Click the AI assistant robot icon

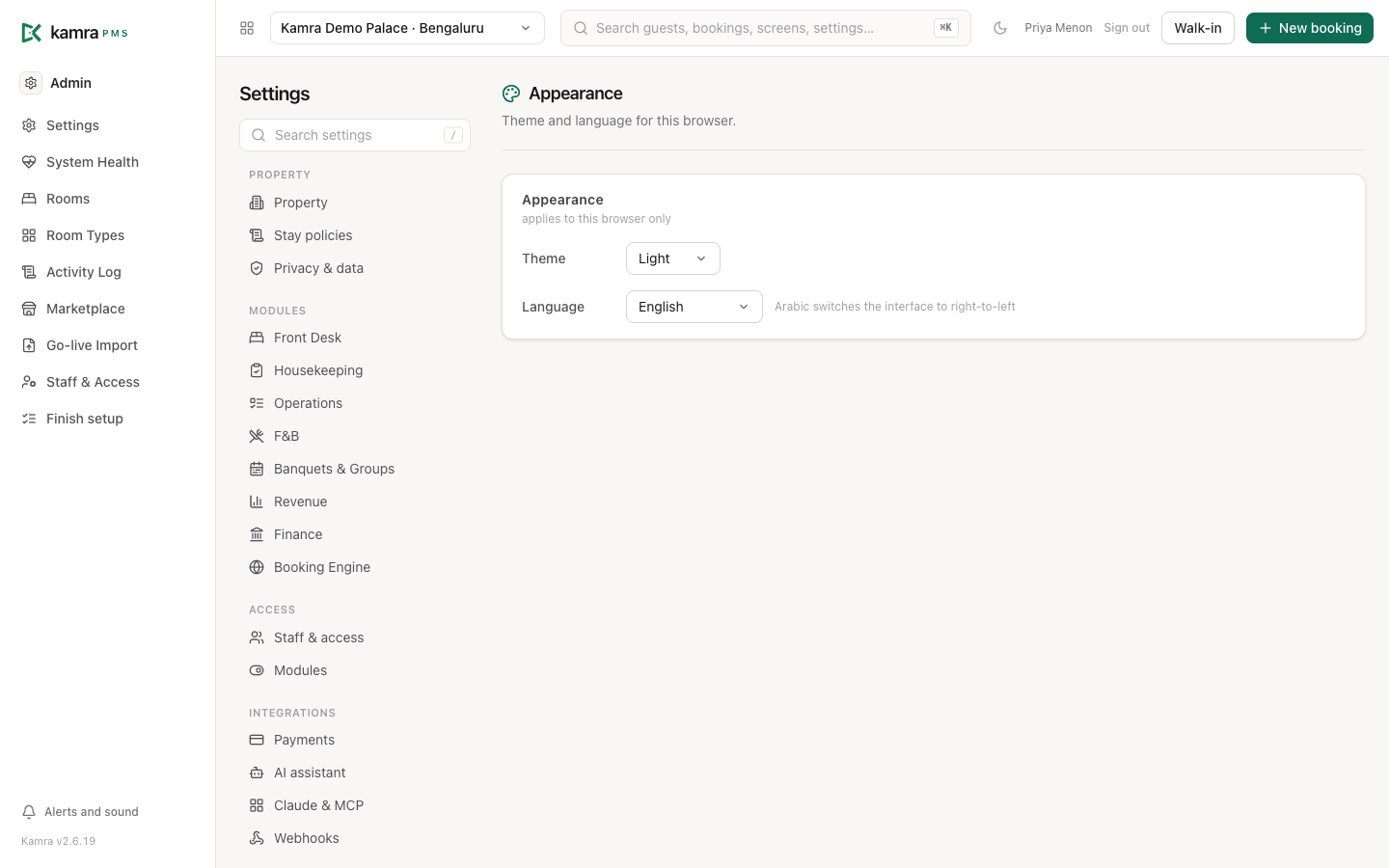pyautogui.click(x=257, y=773)
